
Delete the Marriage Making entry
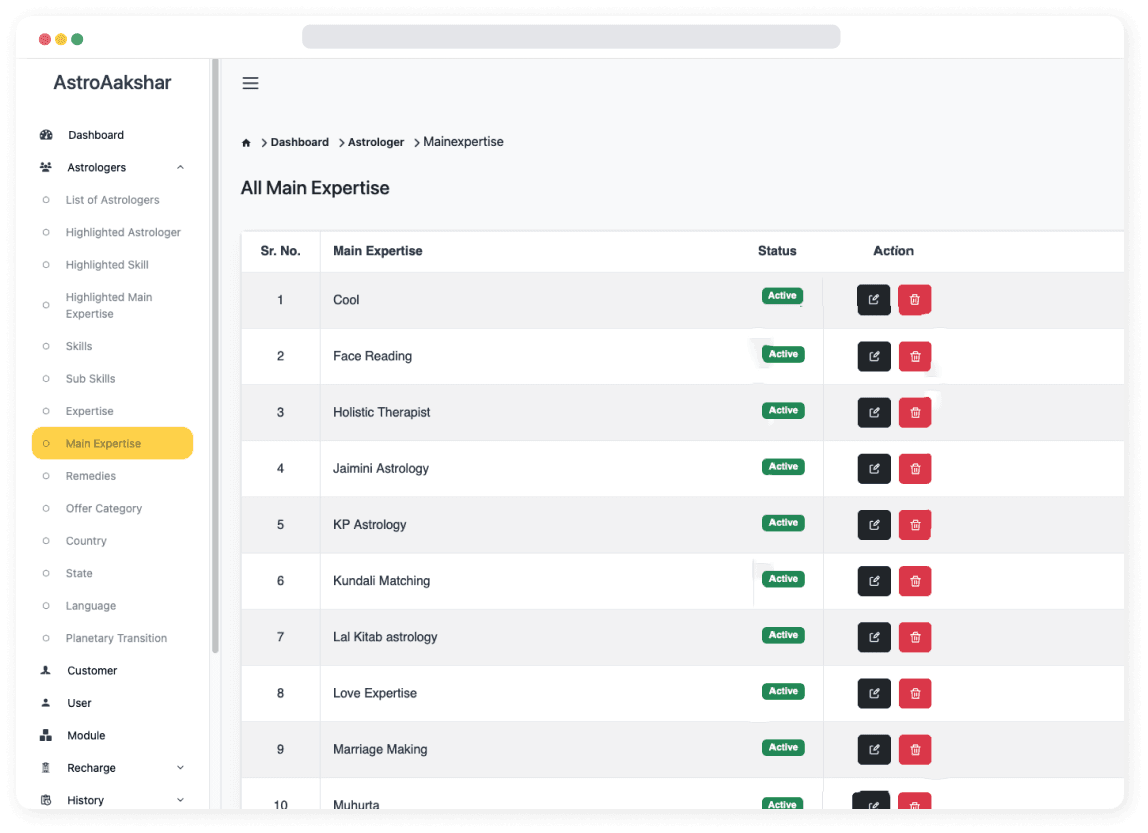coord(914,749)
